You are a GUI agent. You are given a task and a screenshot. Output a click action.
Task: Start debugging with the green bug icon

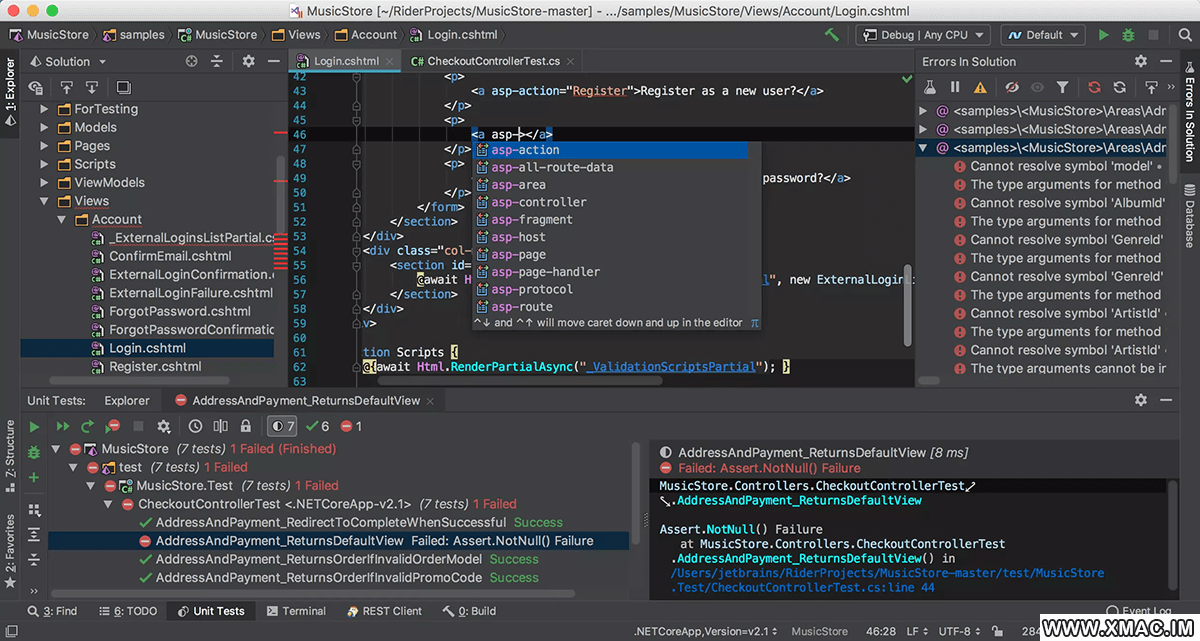click(1128, 35)
